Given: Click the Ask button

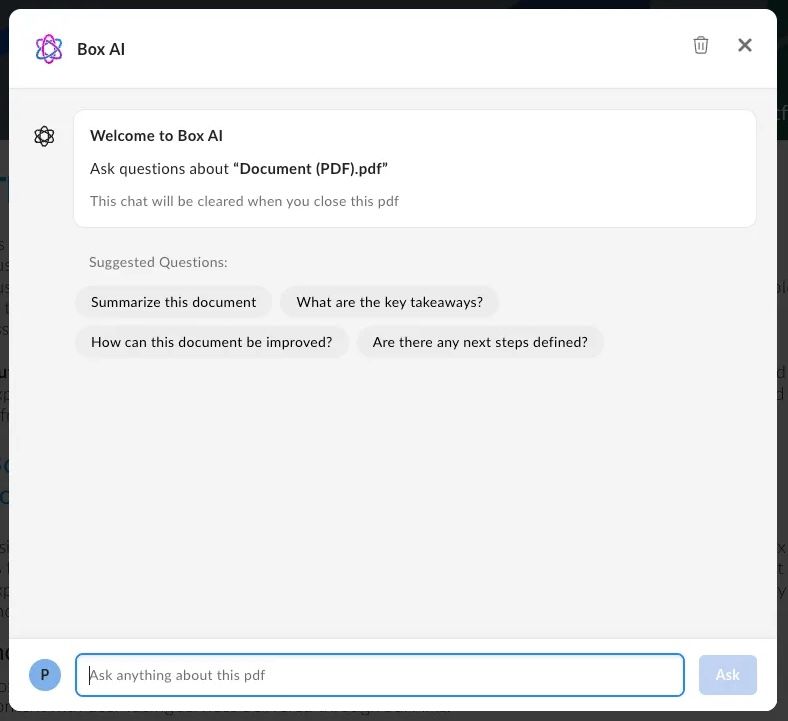Looking at the screenshot, I should [728, 675].
